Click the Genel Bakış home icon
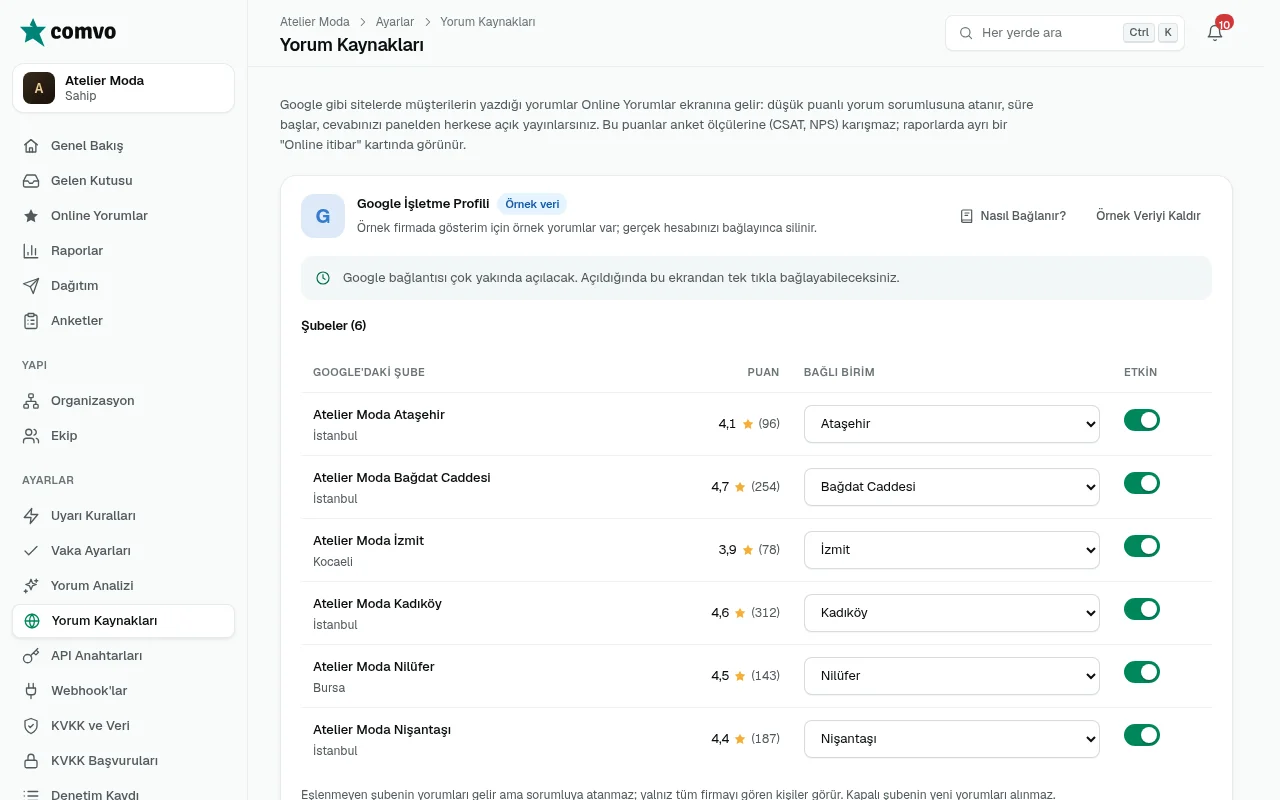 31,146
